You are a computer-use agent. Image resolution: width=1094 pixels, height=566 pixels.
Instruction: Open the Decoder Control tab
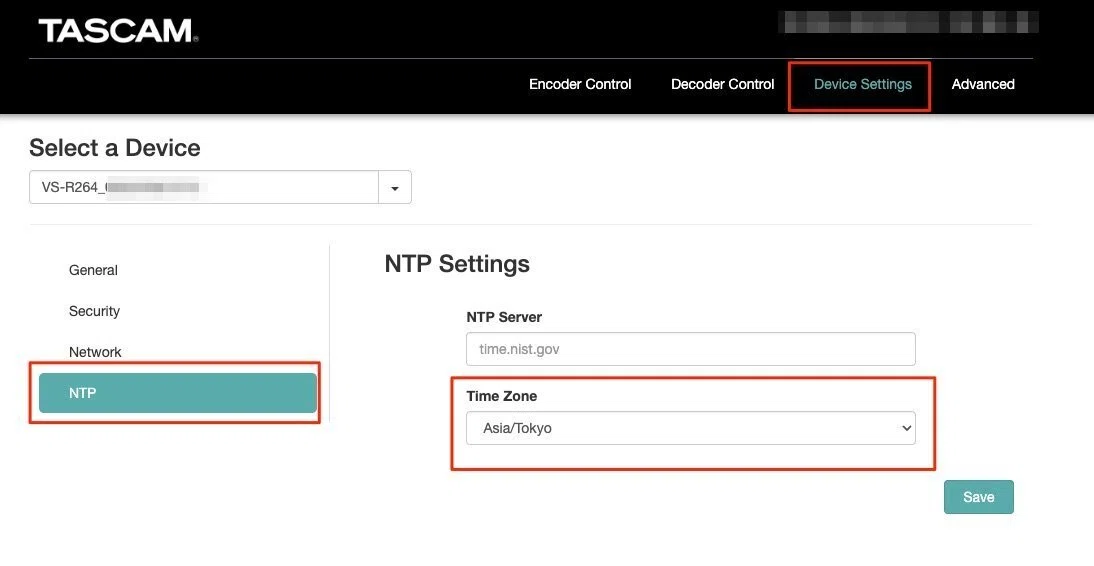[722, 84]
